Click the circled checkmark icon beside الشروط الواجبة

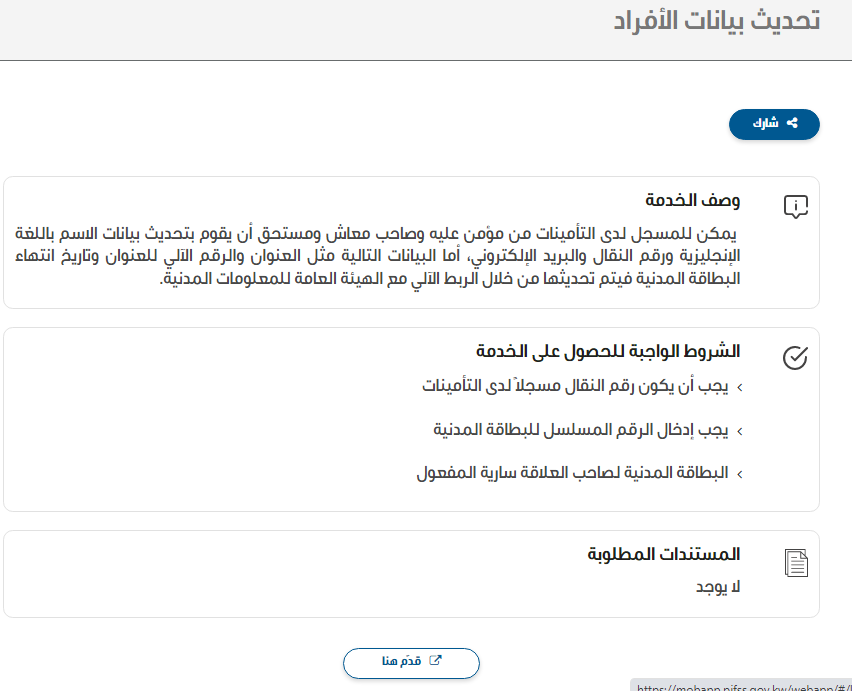coord(795,358)
